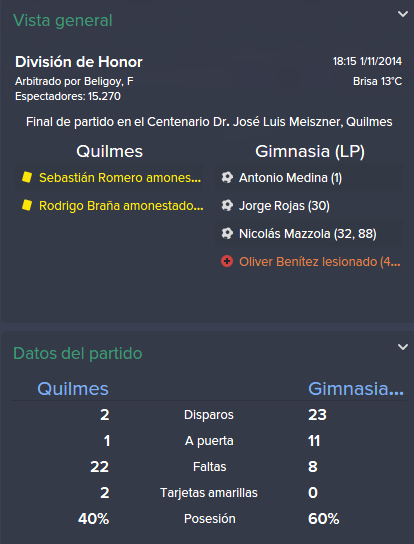
Task: Click Sebastián Romero's yellow card icon
Action: point(27,177)
